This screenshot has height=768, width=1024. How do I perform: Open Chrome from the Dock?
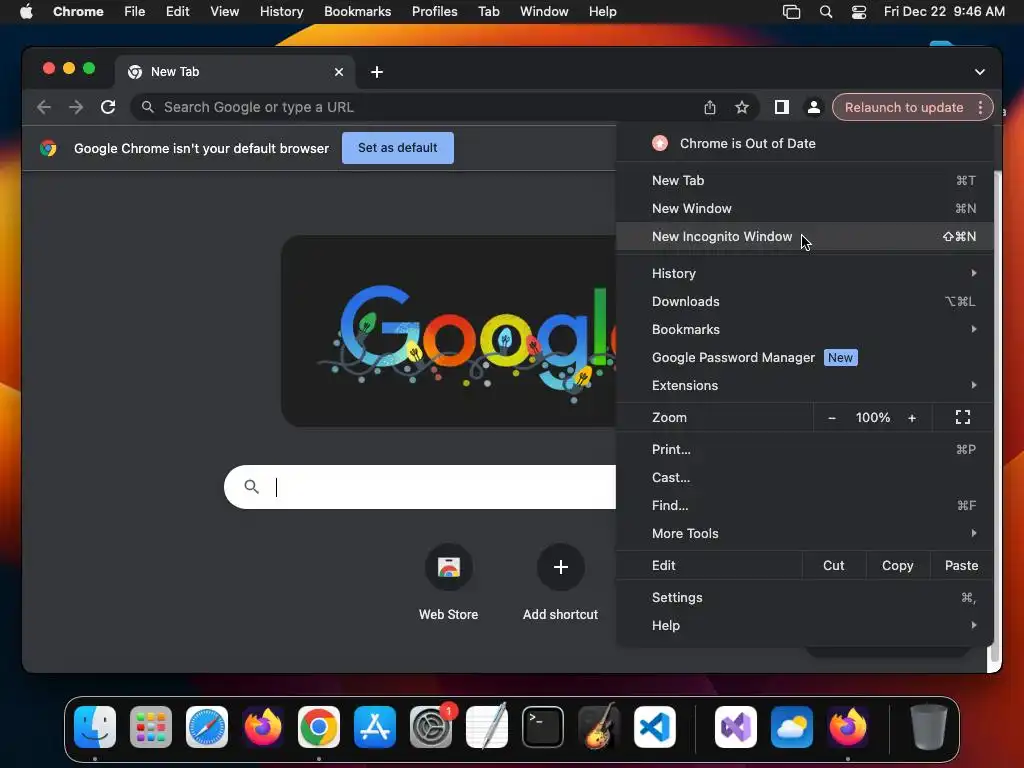(x=319, y=727)
